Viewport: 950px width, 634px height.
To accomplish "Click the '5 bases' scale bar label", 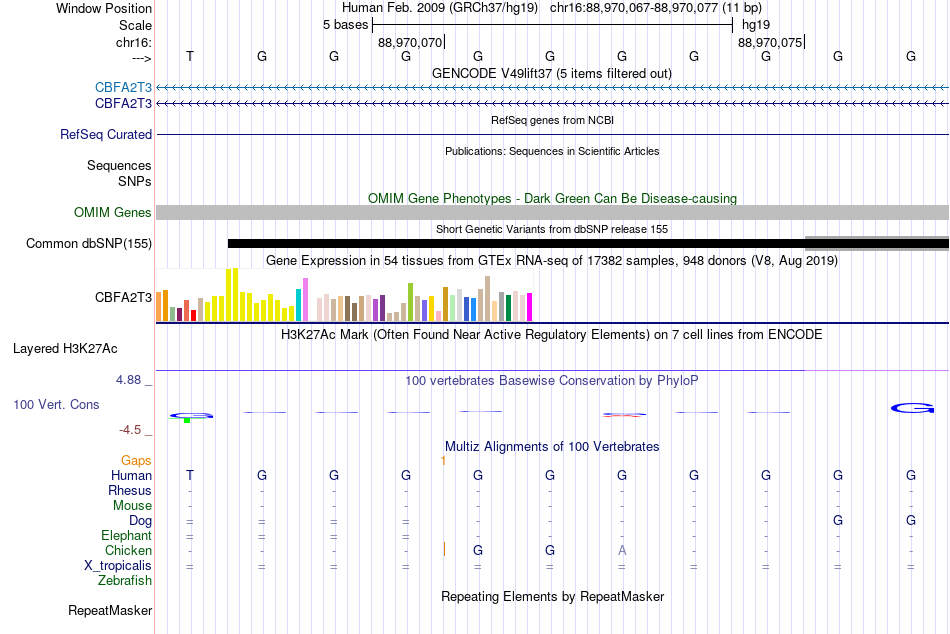I will (345, 25).
